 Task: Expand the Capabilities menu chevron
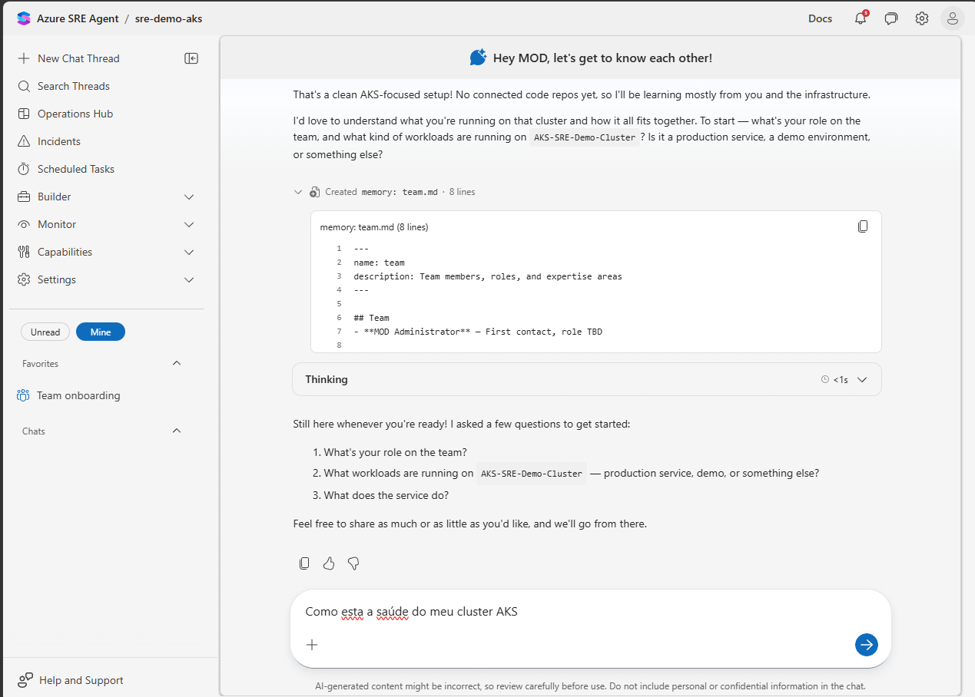pos(189,252)
